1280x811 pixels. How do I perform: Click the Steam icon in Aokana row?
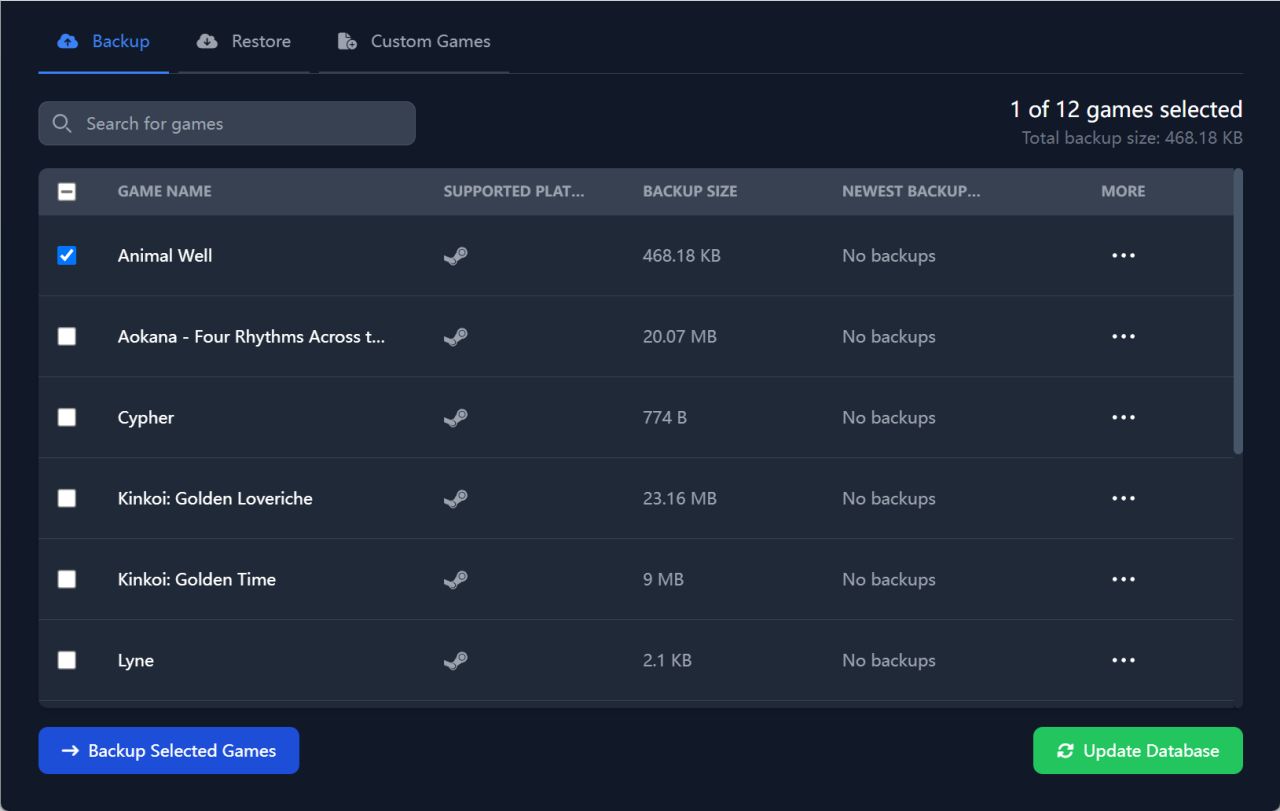456,337
